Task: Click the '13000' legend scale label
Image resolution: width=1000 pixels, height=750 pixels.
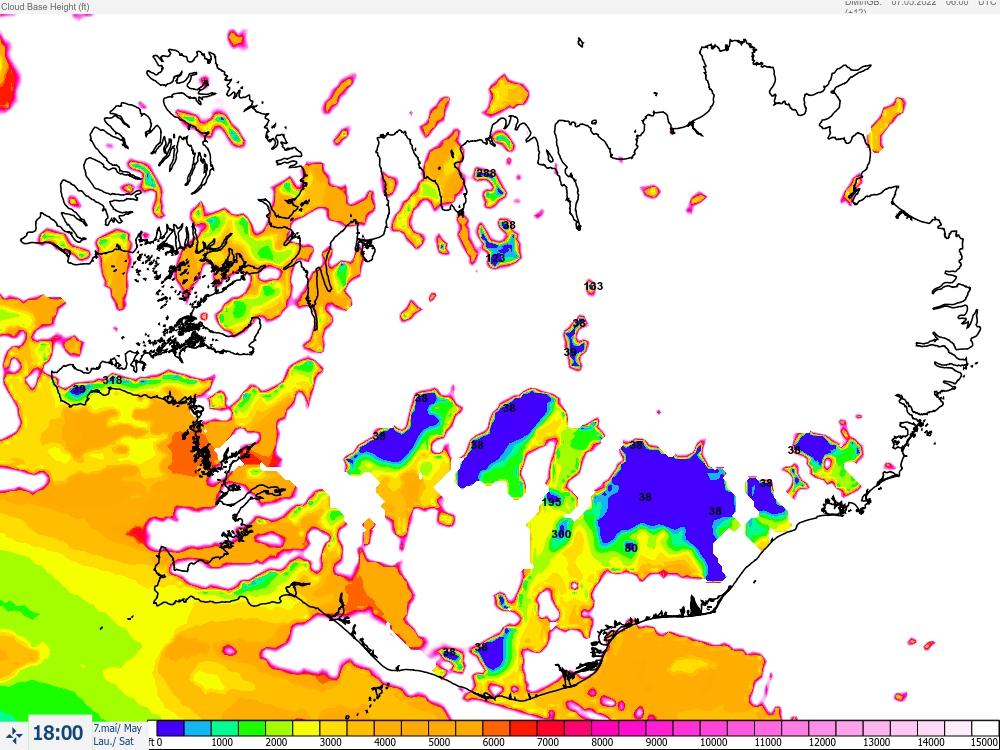Action: click(876, 742)
